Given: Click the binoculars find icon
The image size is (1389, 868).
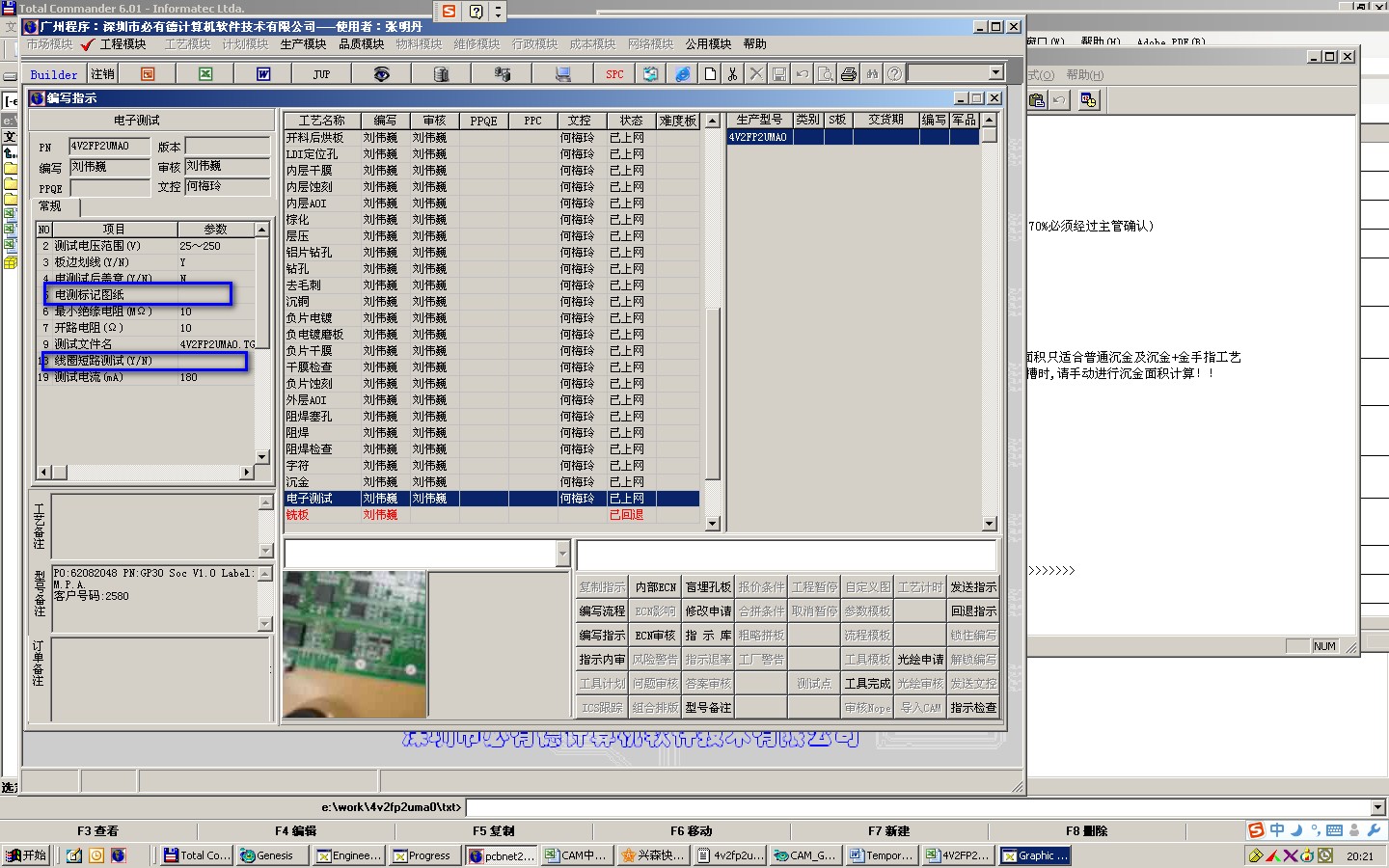Looking at the screenshot, I should tap(872, 74).
